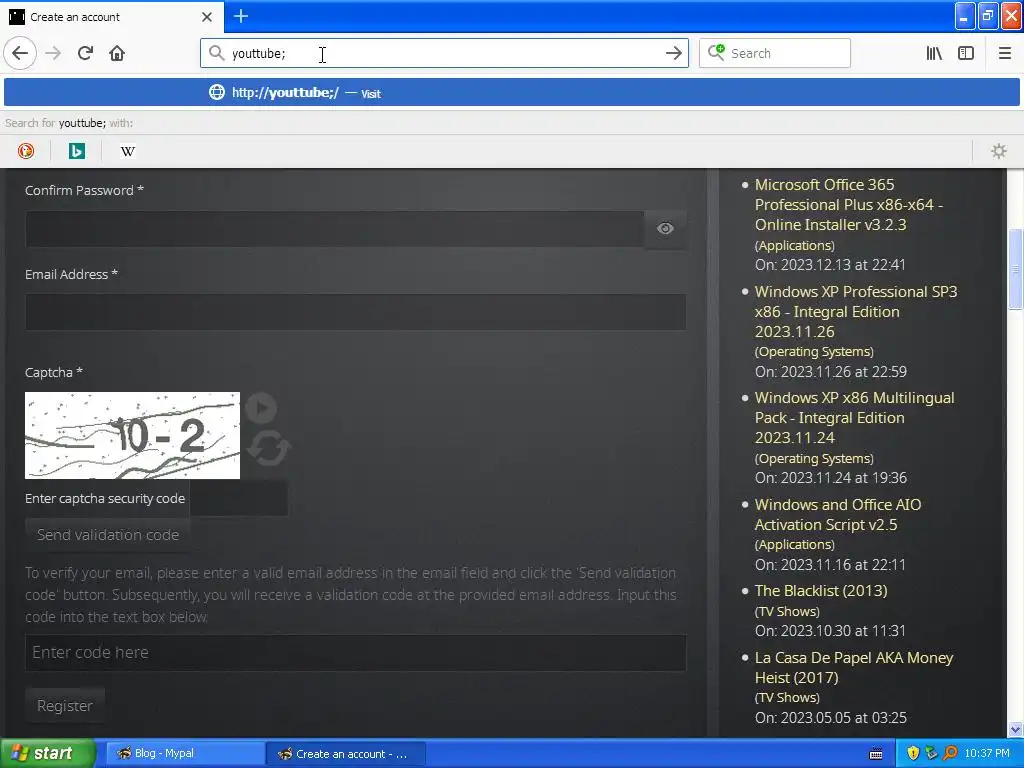The image size is (1024, 768).
Task: Click the Go arrow in the address bar
Action: [x=673, y=53]
